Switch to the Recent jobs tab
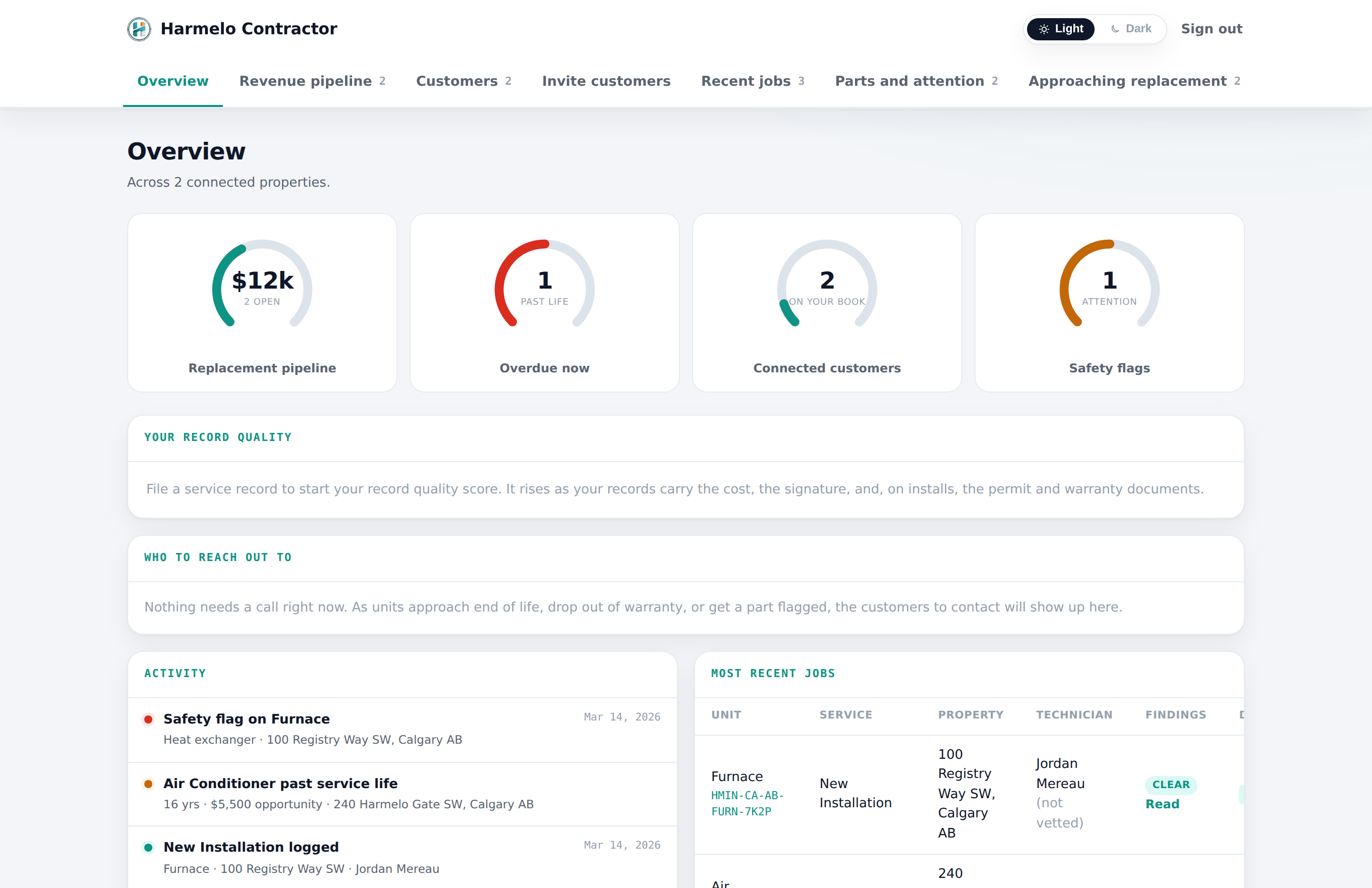Screen dimensions: 1372x888 (x=753, y=81)
